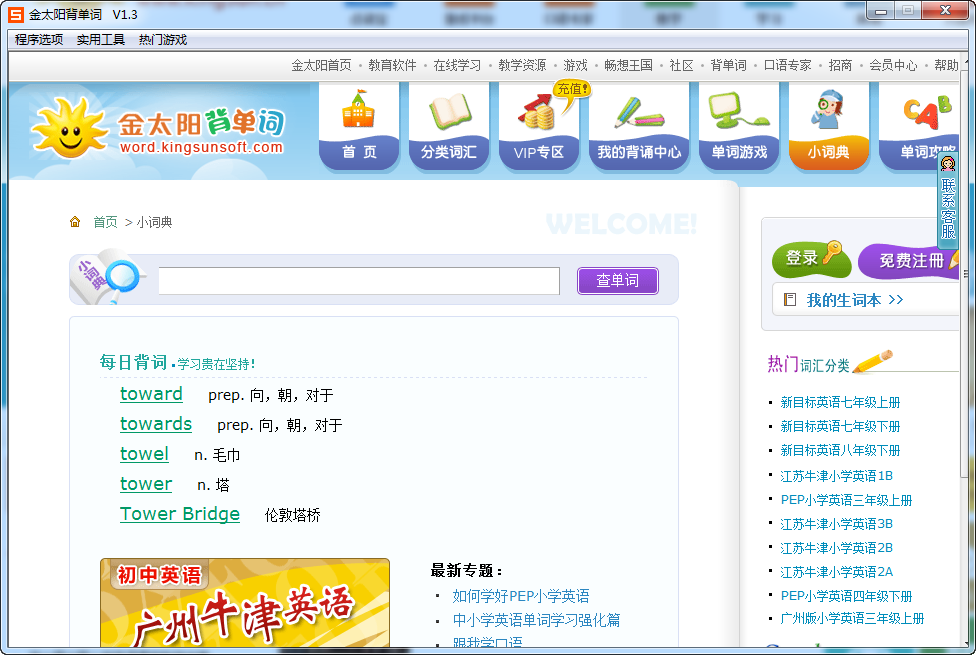Screen dimensions: 976x655
Task: Open 教学资源 in top navigation
Action: pos(522,65)
